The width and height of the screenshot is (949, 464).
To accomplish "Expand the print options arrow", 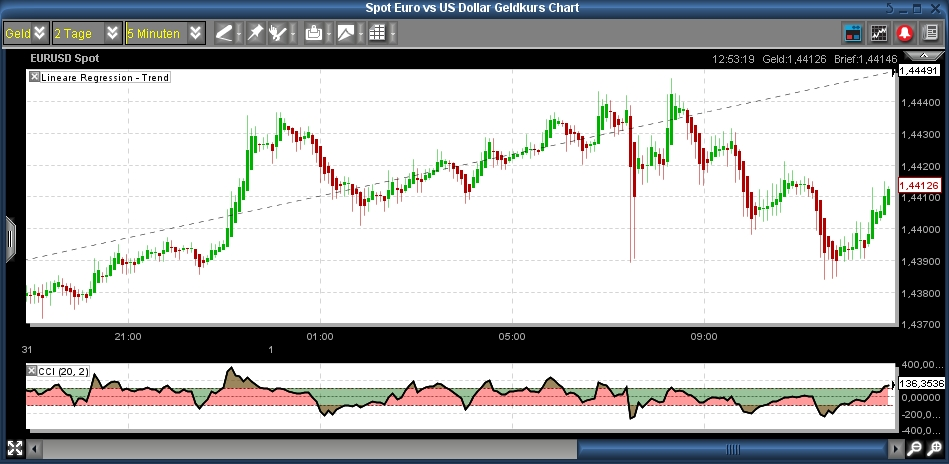I will pos(328,33).
